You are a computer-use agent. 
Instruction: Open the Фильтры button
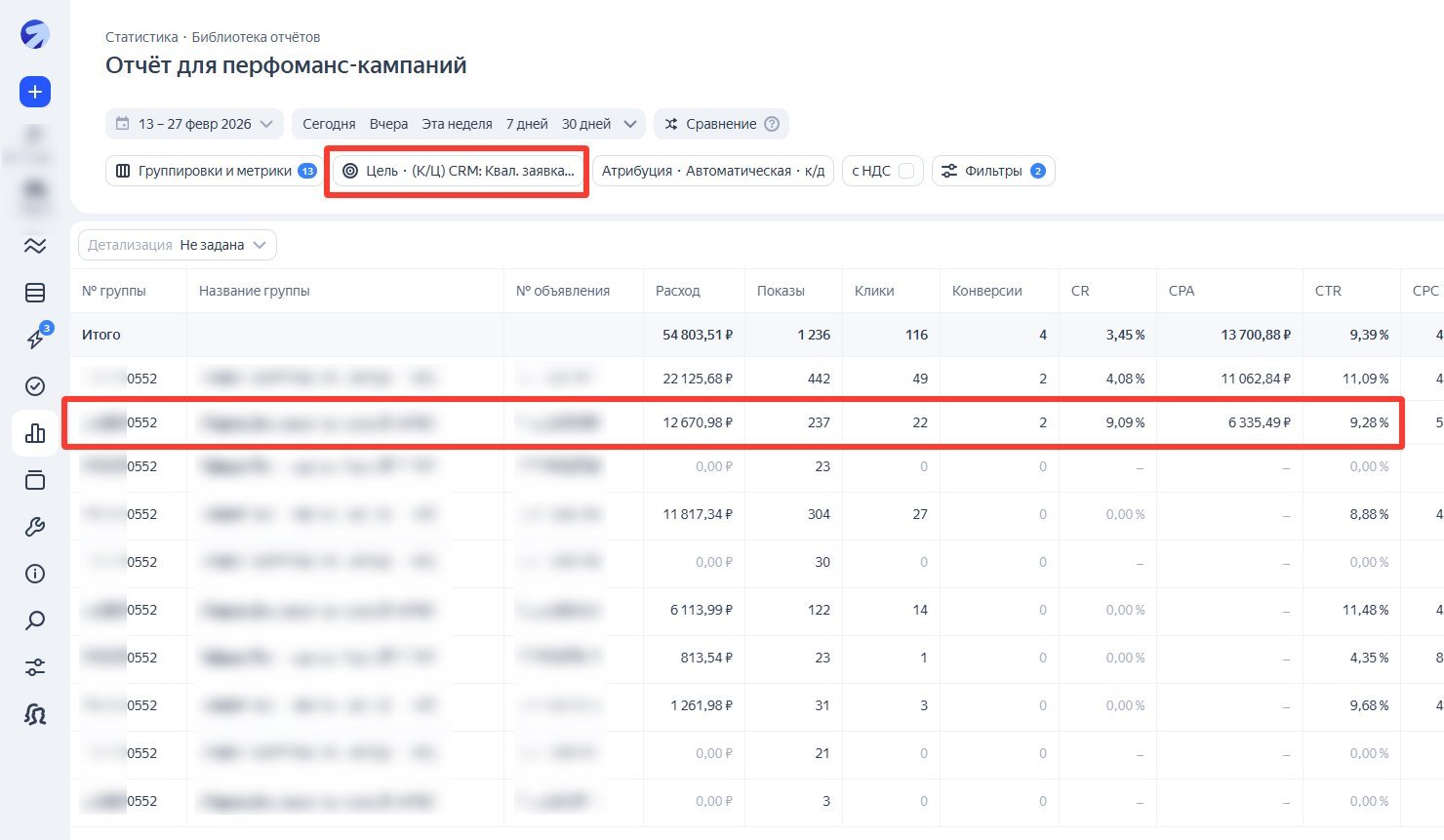[993, 171]
